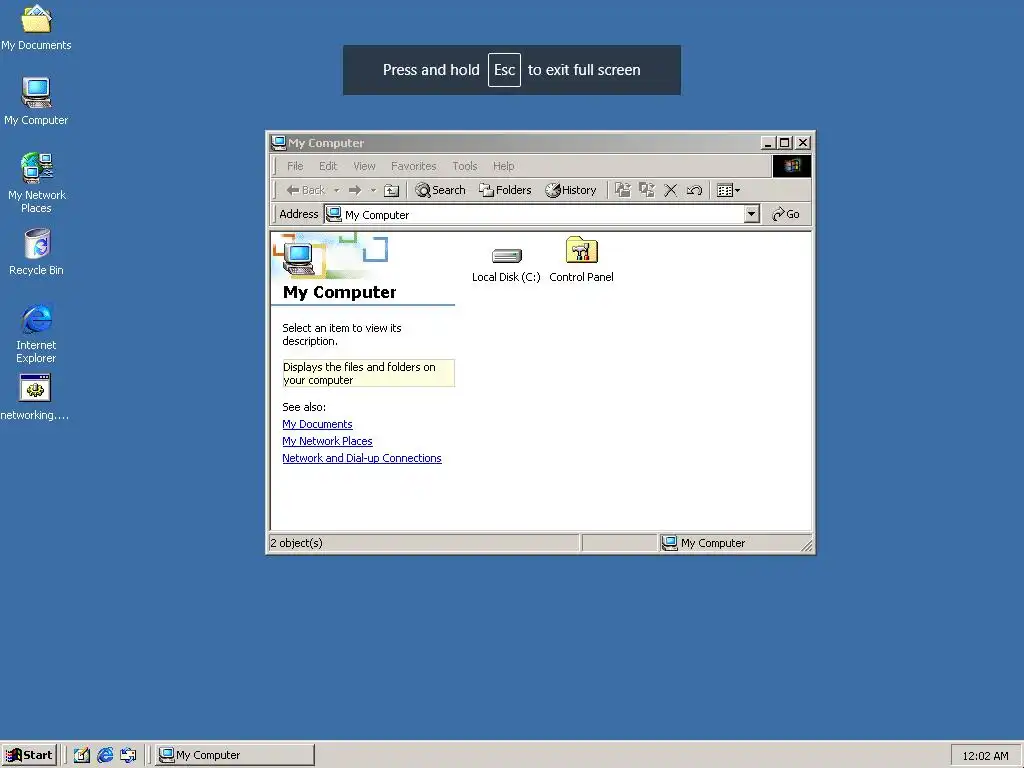Open the Tools menu

tap(464, 166)
